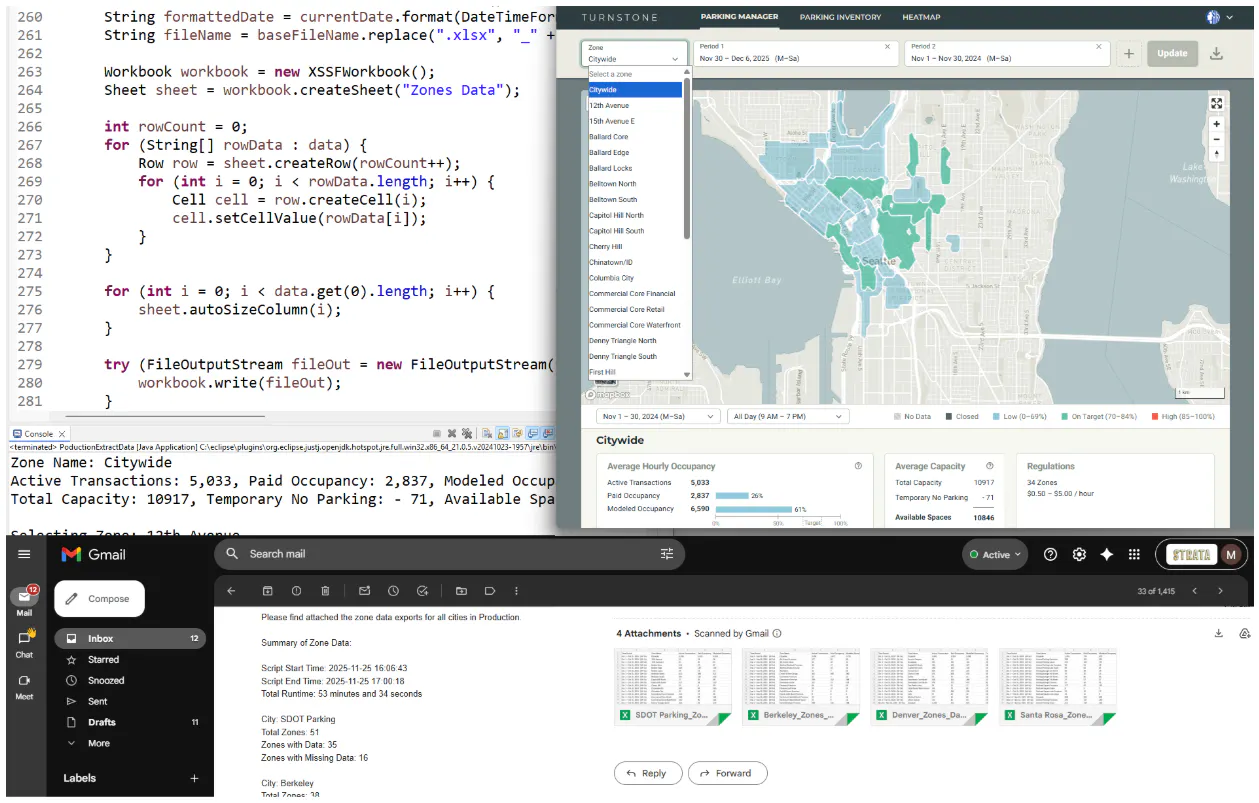Go to newer email with left chevron
The image size is (1259, 803).
1194,591
